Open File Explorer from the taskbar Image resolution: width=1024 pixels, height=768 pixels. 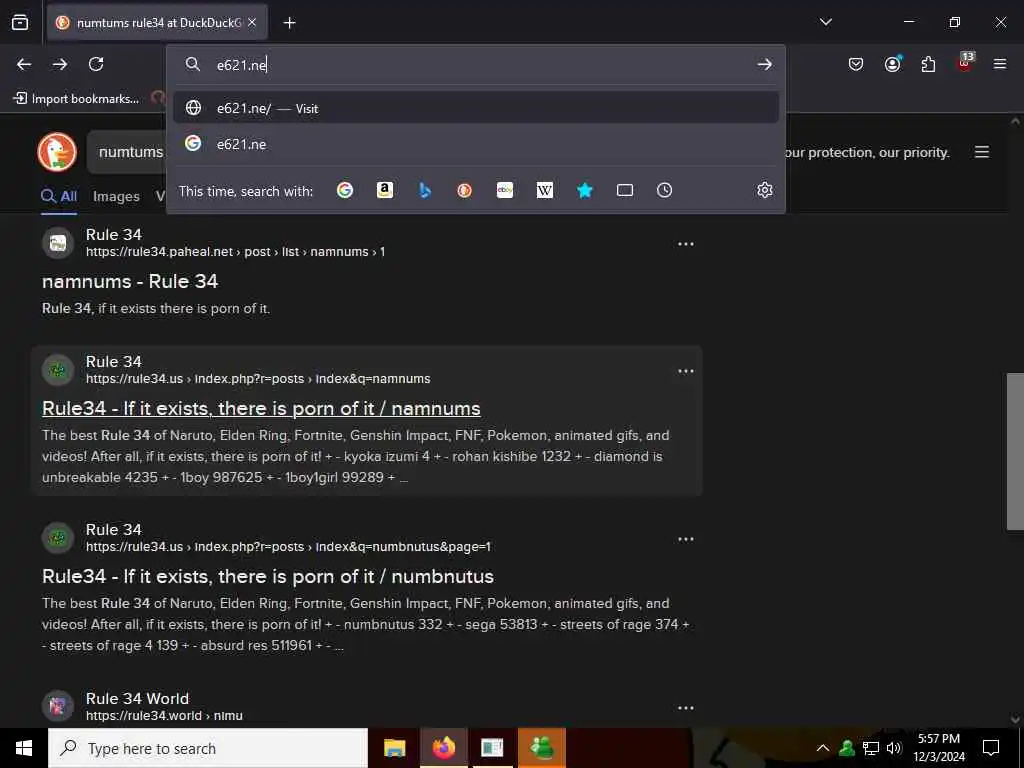(x=394, y=748)
